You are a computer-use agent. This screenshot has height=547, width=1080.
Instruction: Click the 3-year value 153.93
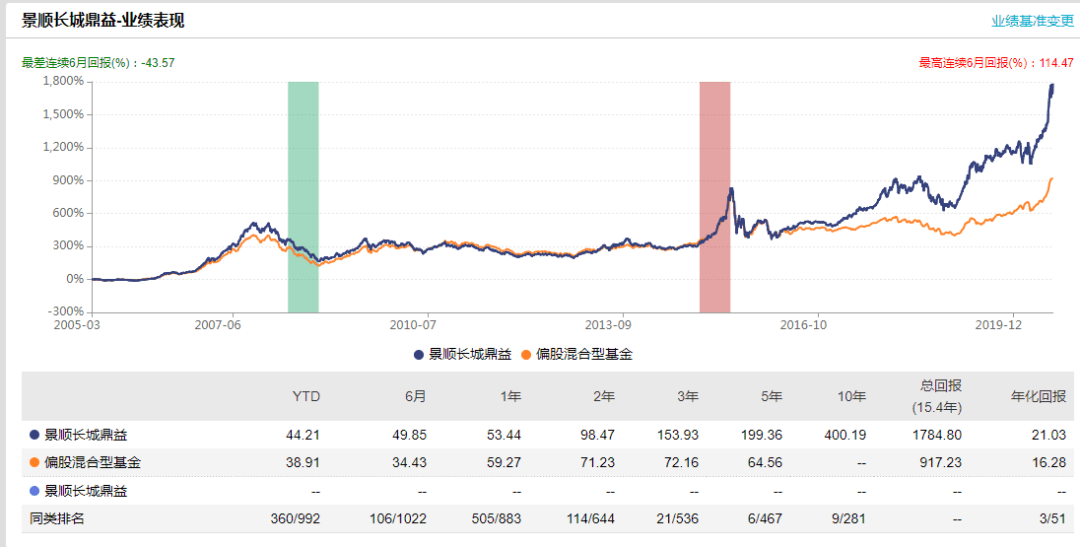click(677, 435)
